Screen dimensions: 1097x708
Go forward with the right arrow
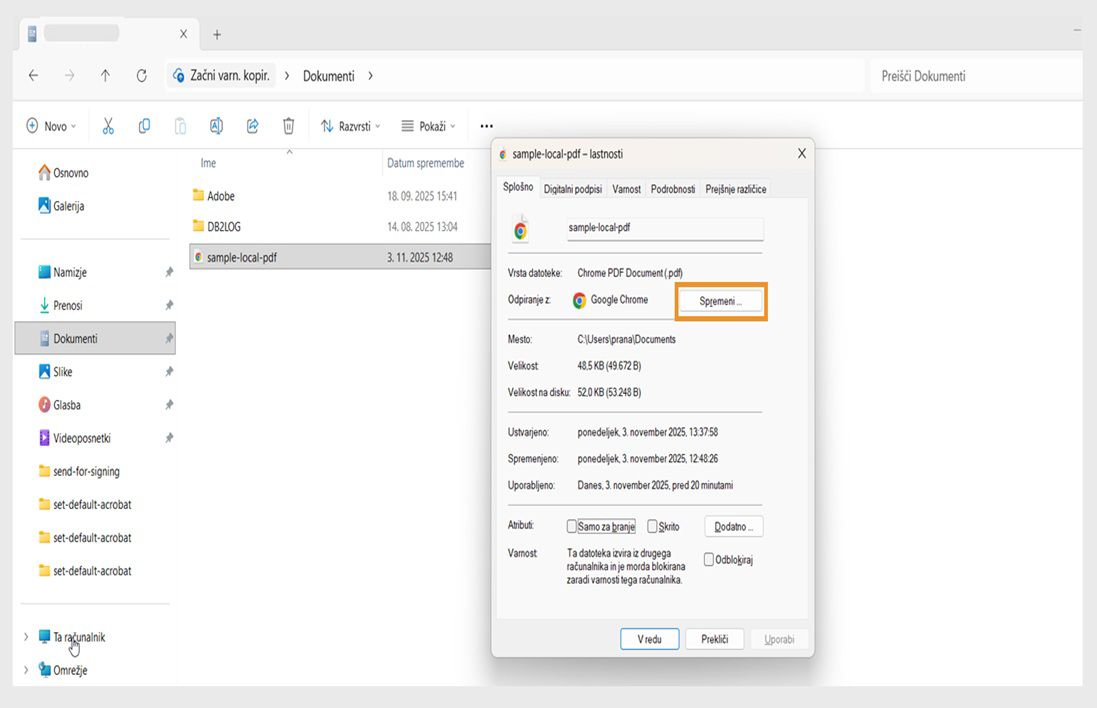(69, 76)
